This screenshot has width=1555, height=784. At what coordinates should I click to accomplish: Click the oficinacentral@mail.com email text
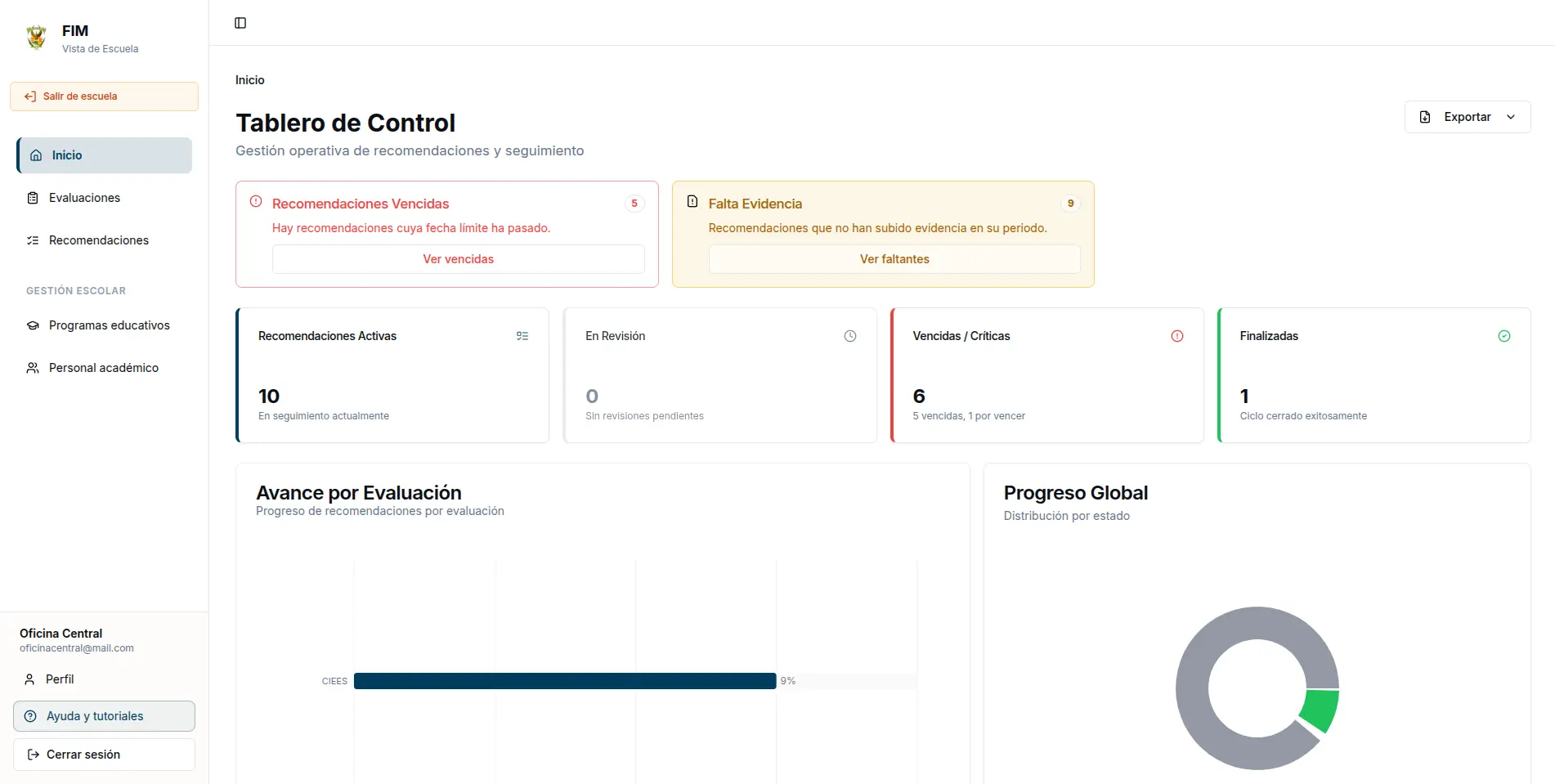77,648
